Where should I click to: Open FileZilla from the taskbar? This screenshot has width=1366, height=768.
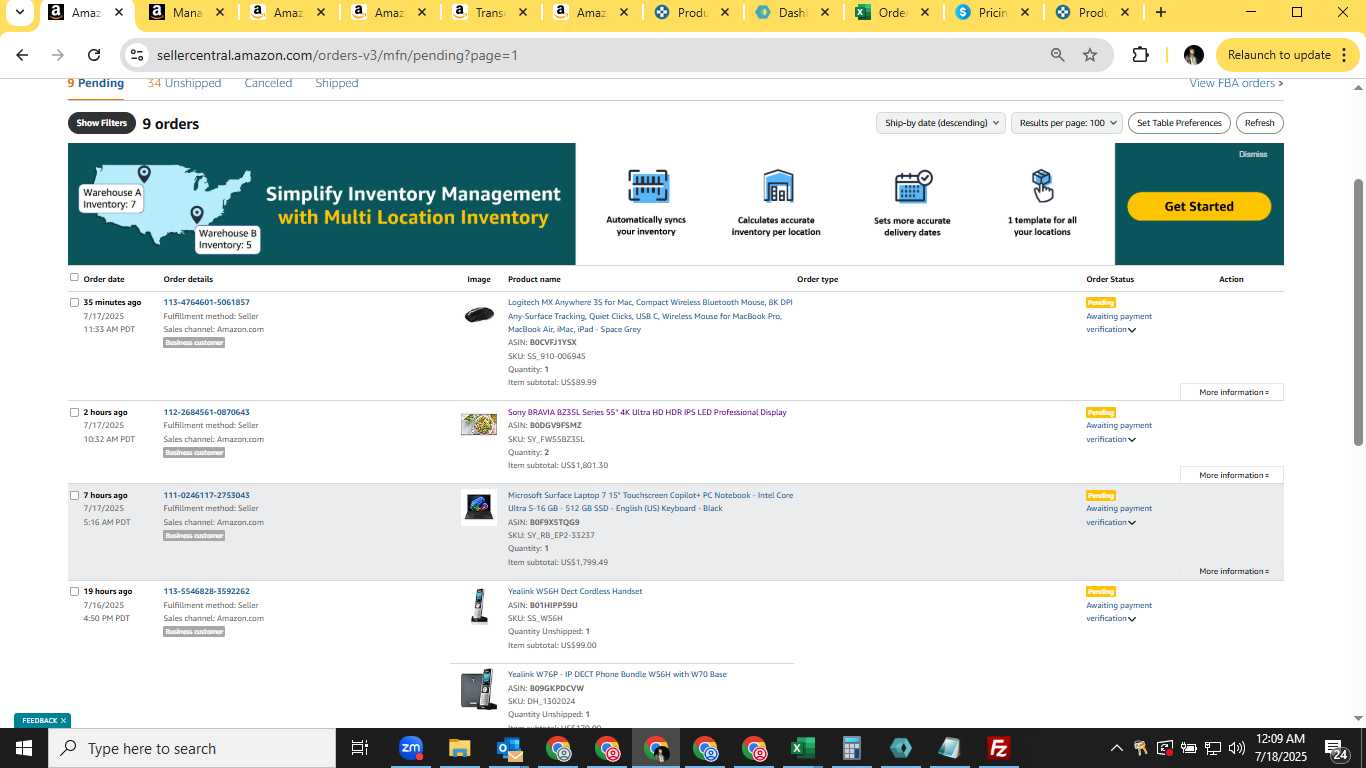(x=998, y=748)
